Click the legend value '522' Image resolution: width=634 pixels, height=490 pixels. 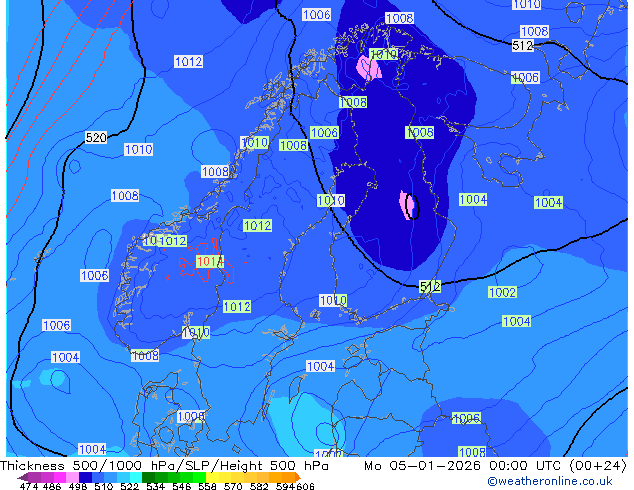[129, 486]
